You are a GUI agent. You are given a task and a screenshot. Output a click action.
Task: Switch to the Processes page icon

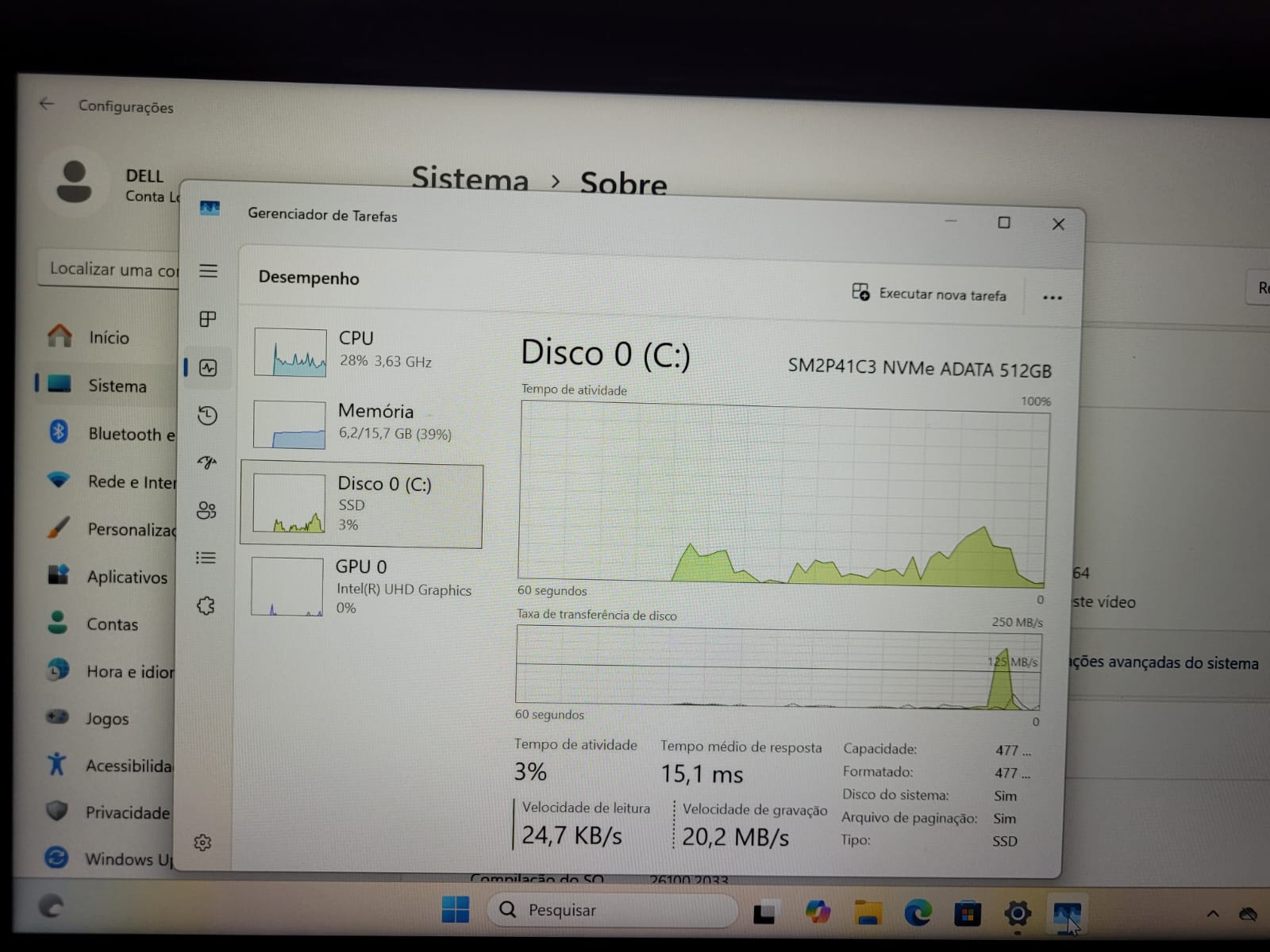pyautogui.click(x=208, y=319)
